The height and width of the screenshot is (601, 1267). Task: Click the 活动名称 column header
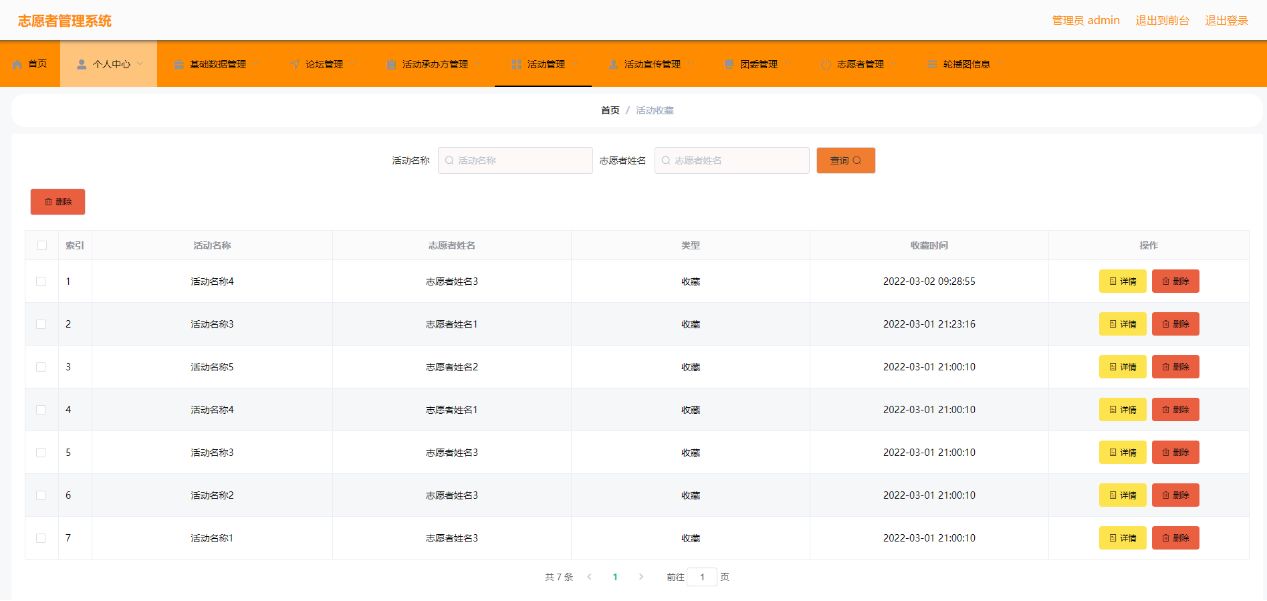212,245
